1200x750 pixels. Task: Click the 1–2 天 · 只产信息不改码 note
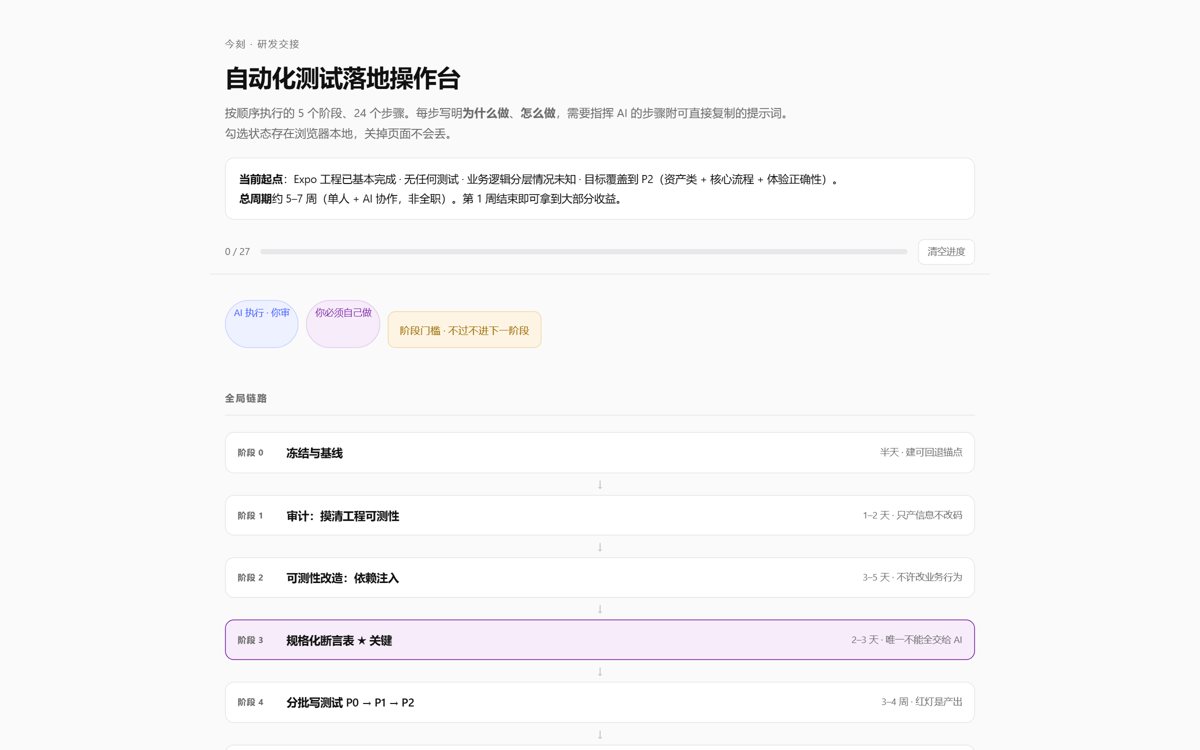pyautogui.click(x=912, y=515)
